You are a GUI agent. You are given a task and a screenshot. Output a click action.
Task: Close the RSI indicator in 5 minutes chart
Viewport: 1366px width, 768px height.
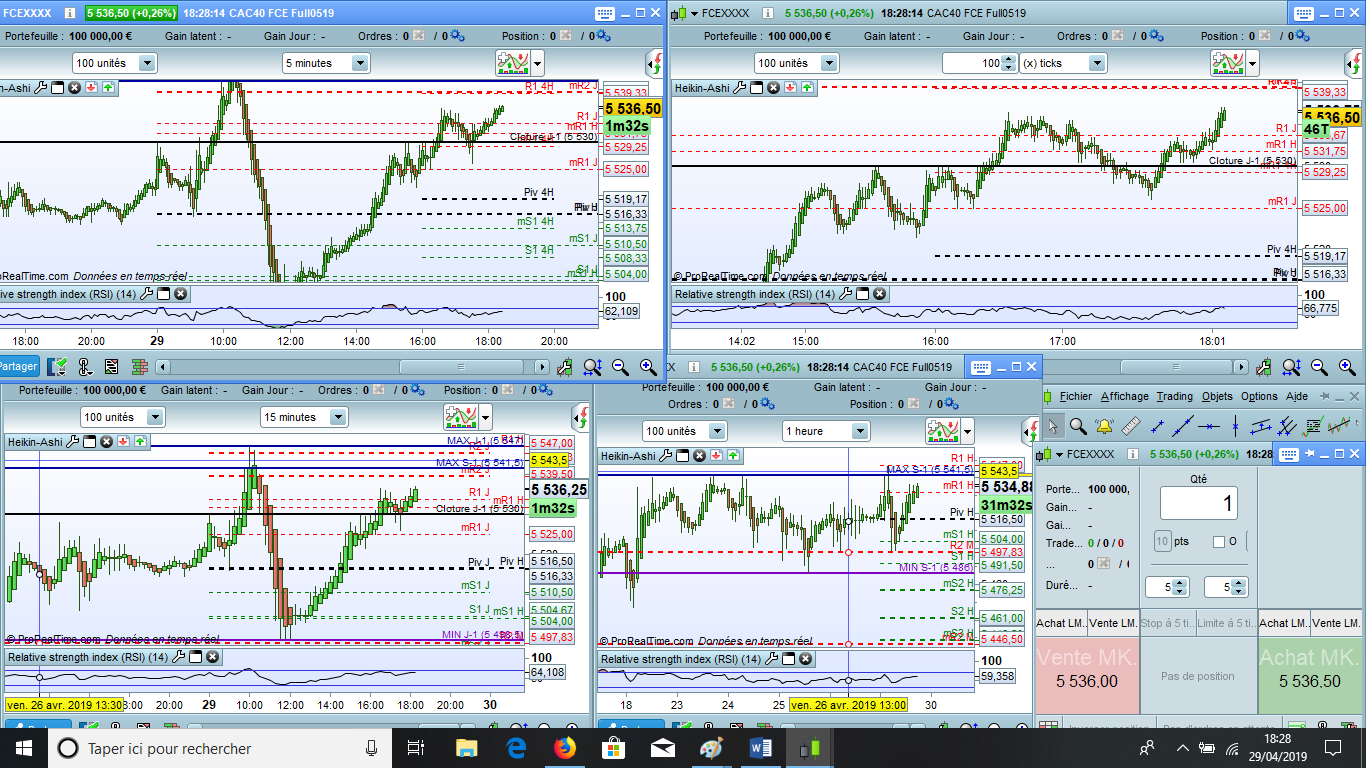pos(180,294)
